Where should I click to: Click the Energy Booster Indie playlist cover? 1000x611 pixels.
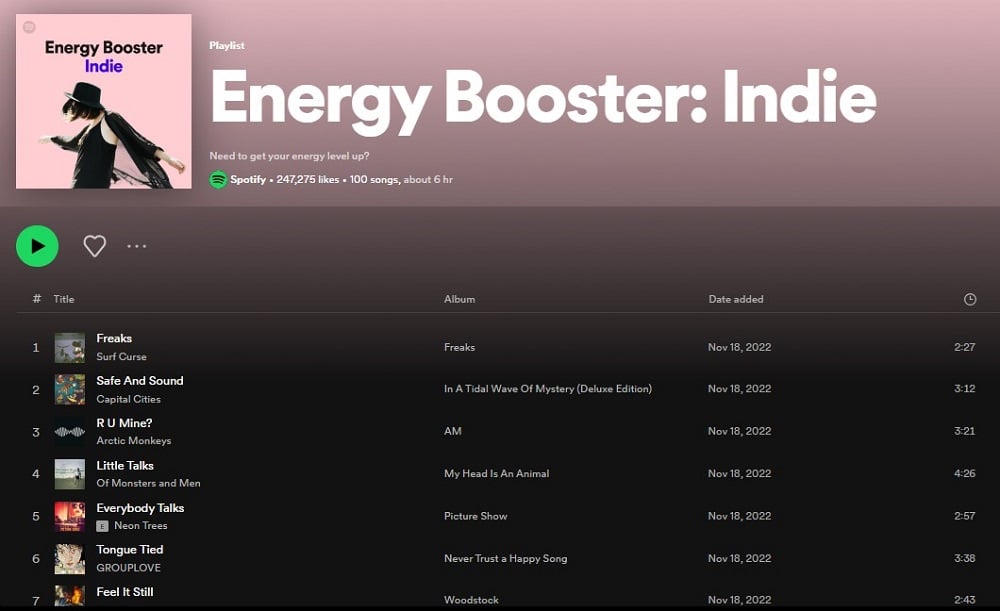click(103, 101)
